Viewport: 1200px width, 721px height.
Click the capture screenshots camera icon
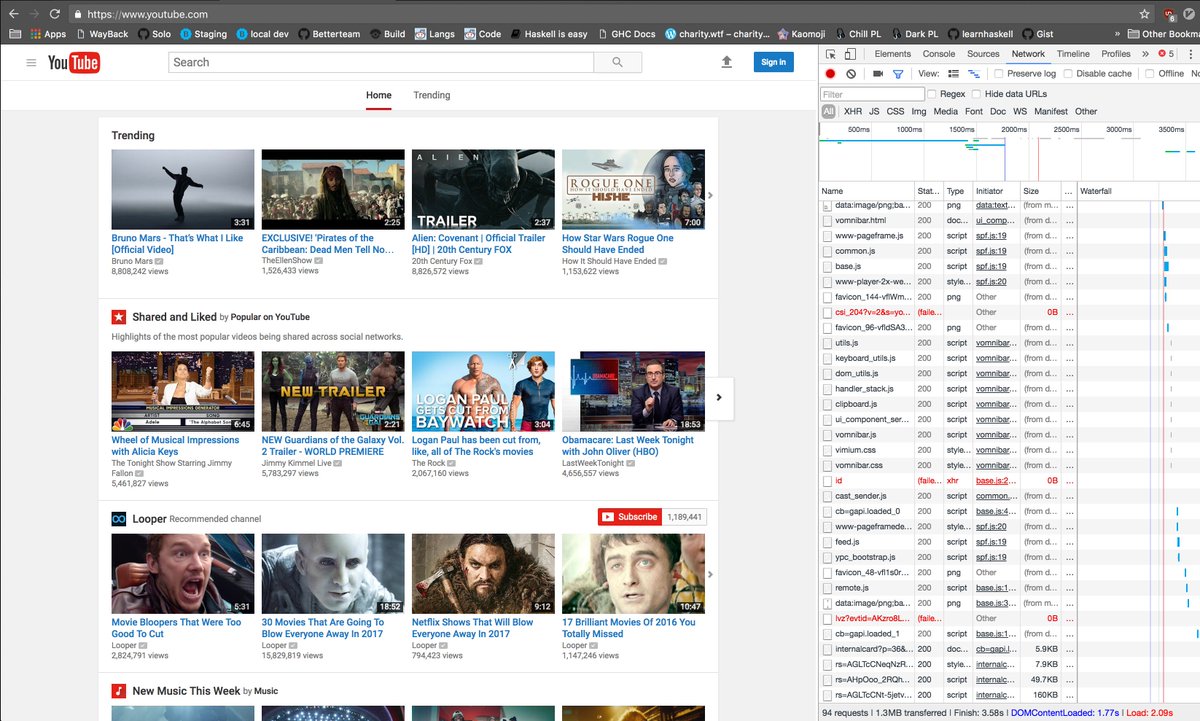[x=878, y=74]
